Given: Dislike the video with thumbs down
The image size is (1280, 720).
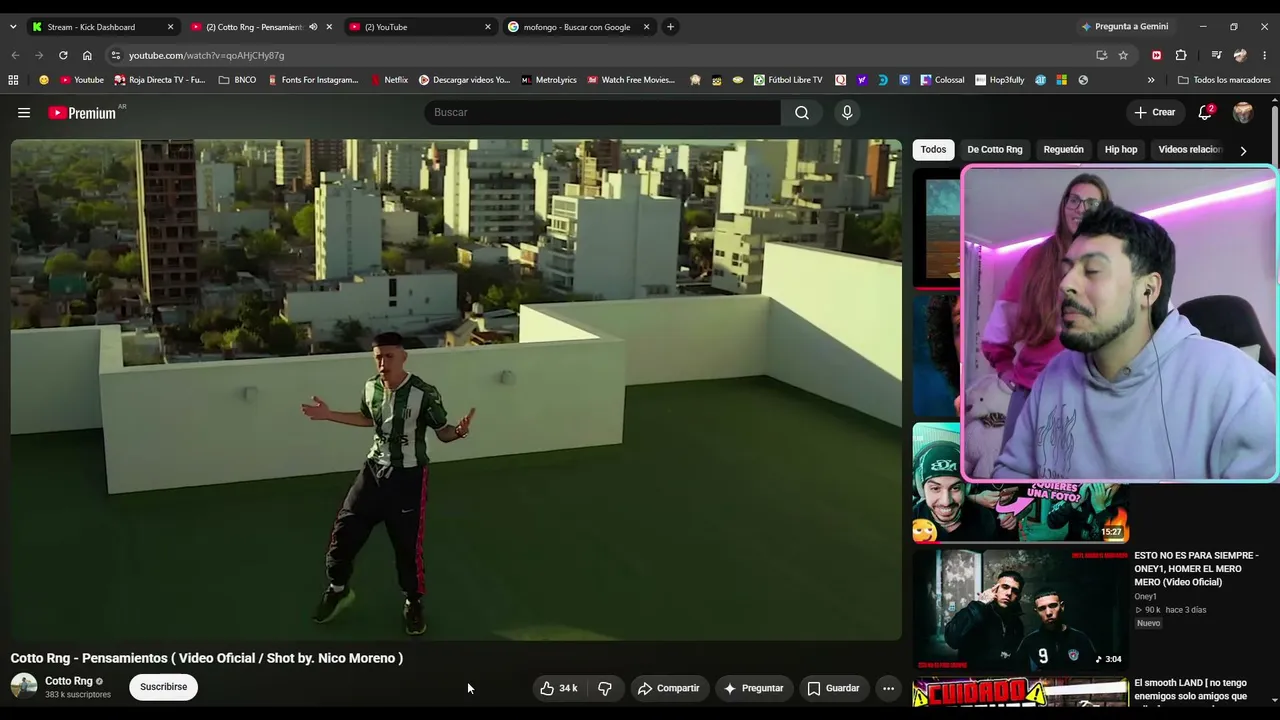Looking at the screenshot, I should click(605, 688).
